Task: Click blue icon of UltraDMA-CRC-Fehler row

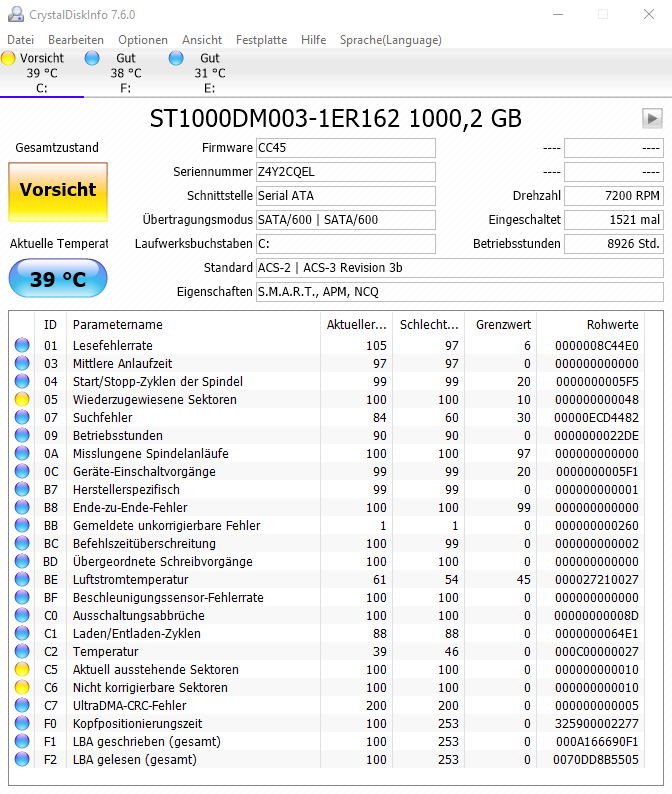Action: pos(22,705)
